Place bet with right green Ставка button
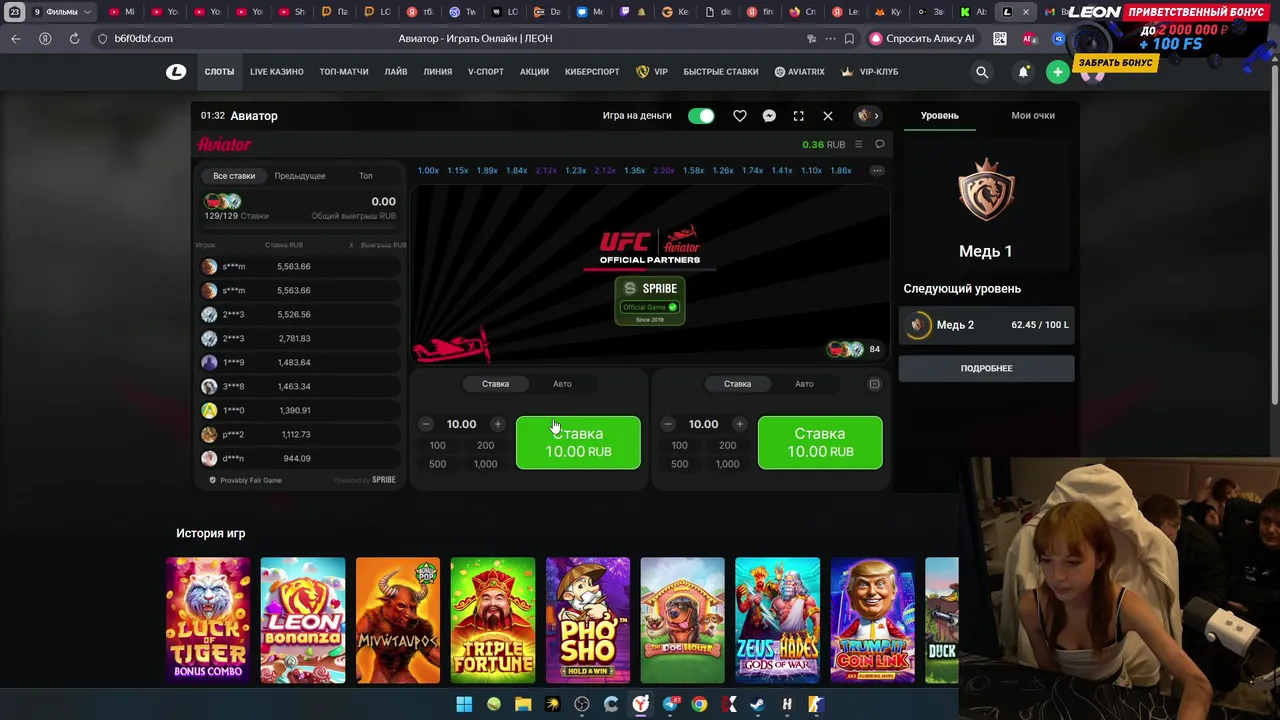 coord(820,442)
